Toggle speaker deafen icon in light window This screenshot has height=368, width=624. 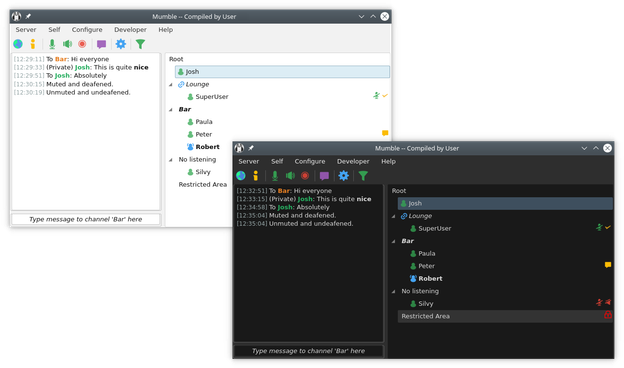click(67, 44)
